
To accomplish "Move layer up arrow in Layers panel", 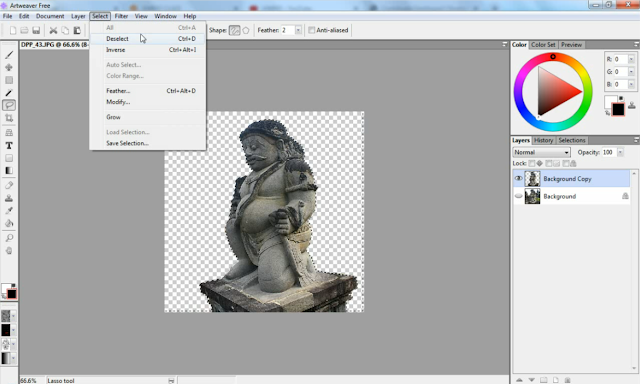I will [519, 380].
